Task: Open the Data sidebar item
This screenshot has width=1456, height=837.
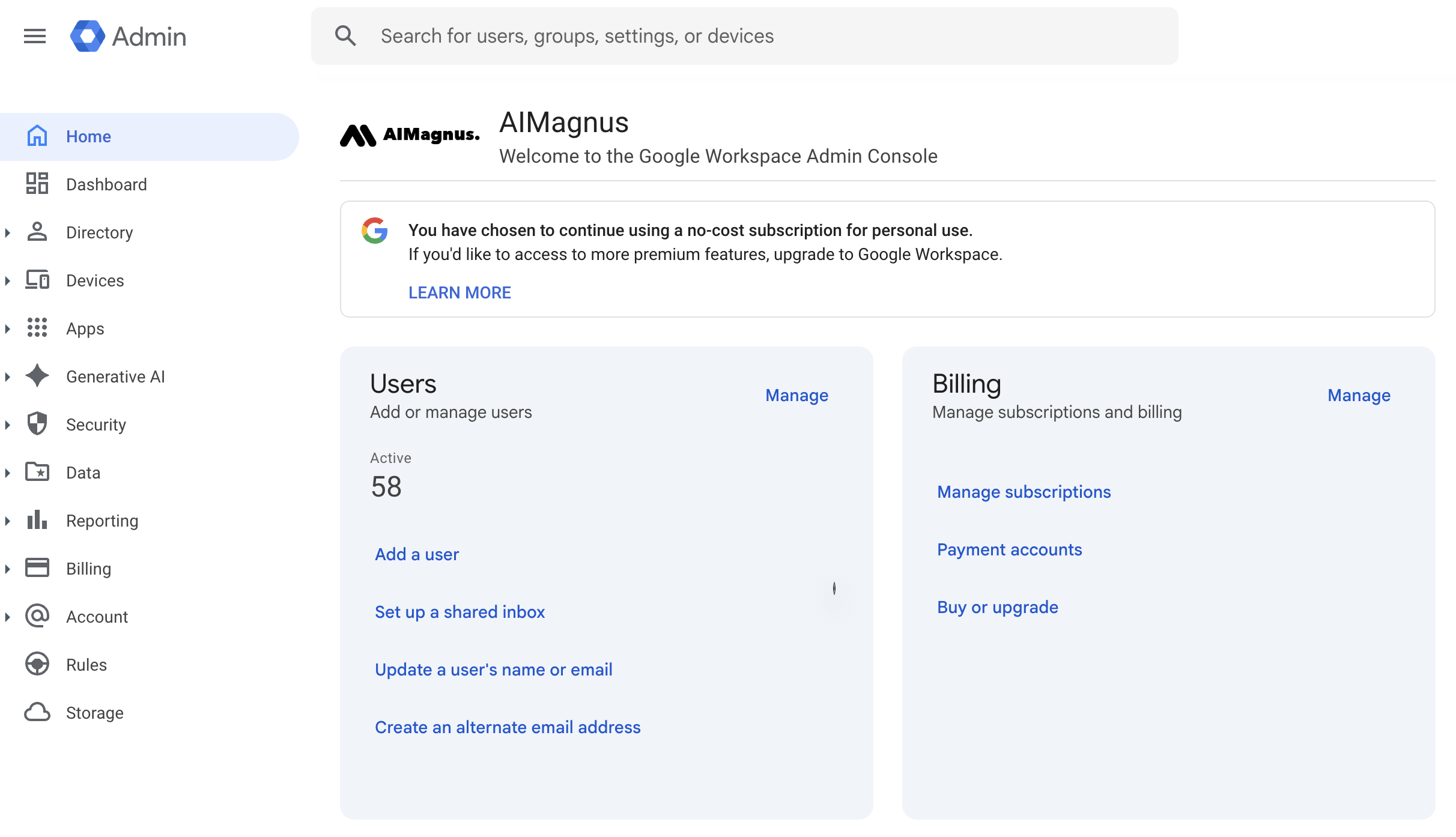Action: (83, 473)
